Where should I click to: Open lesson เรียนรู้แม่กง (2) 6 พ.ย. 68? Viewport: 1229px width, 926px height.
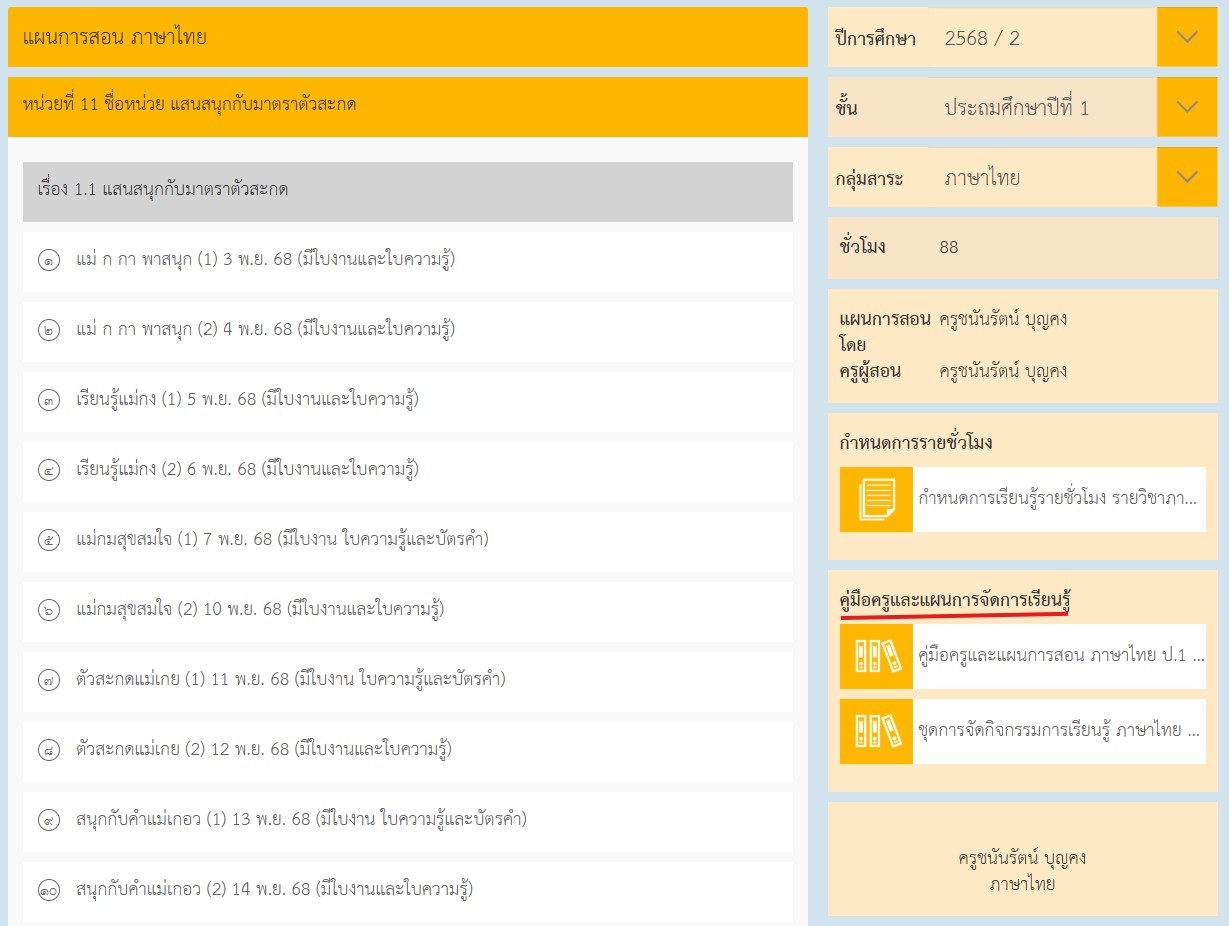247,470
